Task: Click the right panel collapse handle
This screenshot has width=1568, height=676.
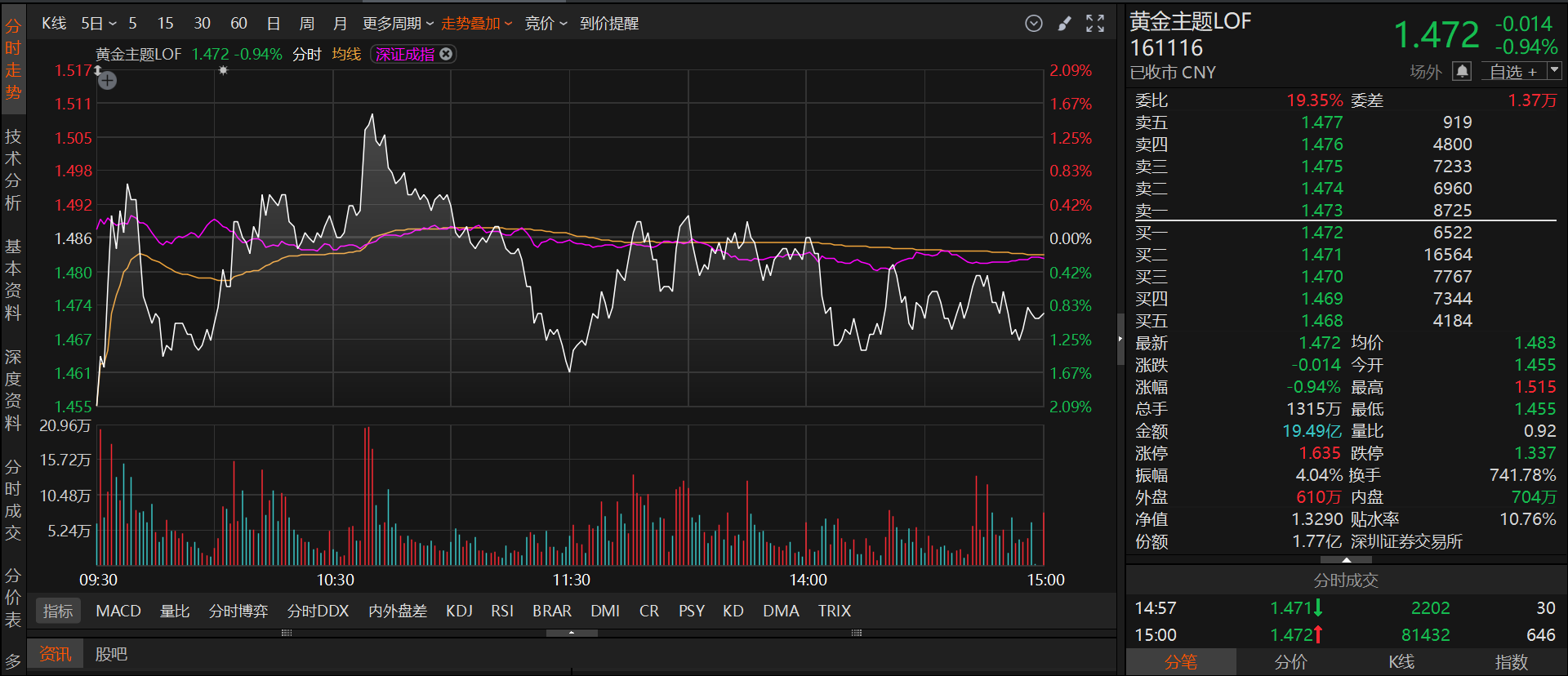Action: click(1120, 338)
